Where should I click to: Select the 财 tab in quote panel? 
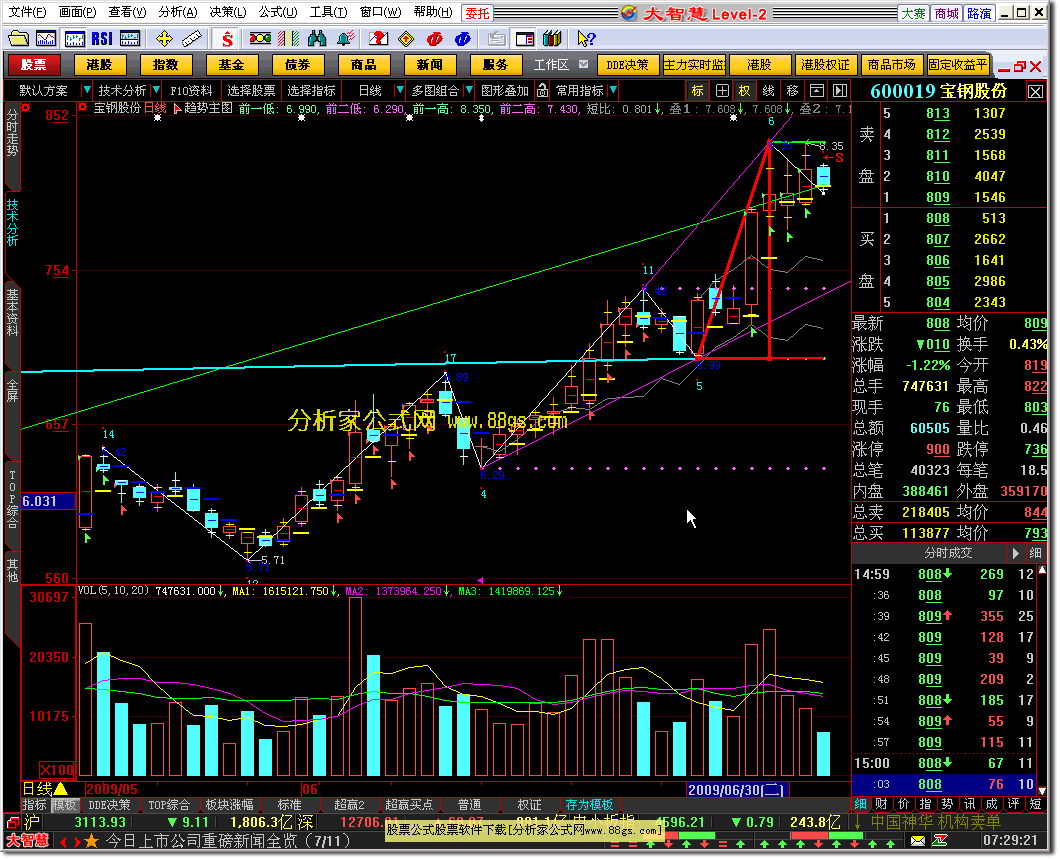pos(882,804)
